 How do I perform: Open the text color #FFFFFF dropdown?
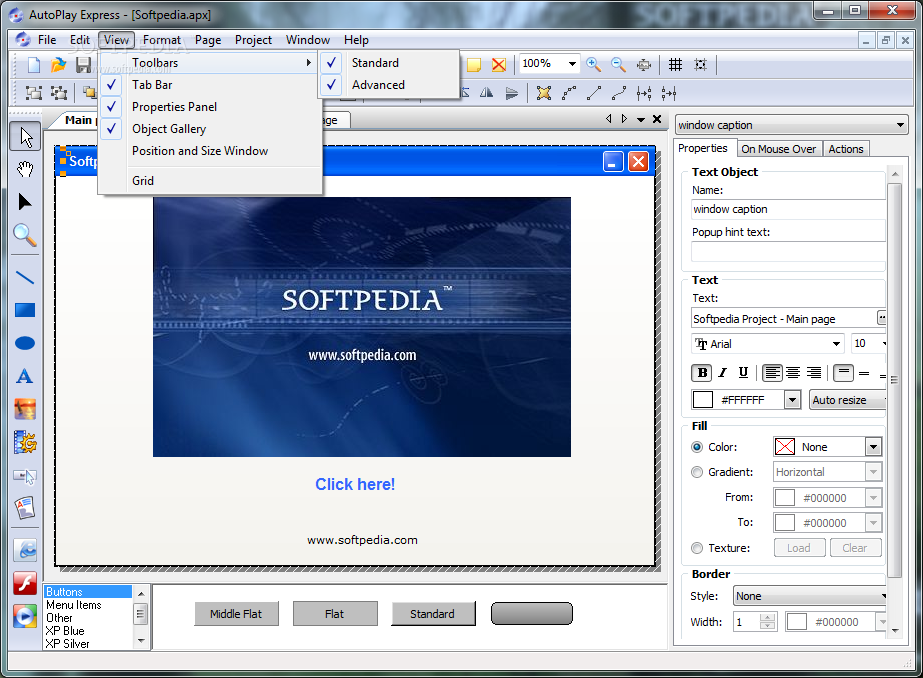pyautogui.click(x=792, y=400)
